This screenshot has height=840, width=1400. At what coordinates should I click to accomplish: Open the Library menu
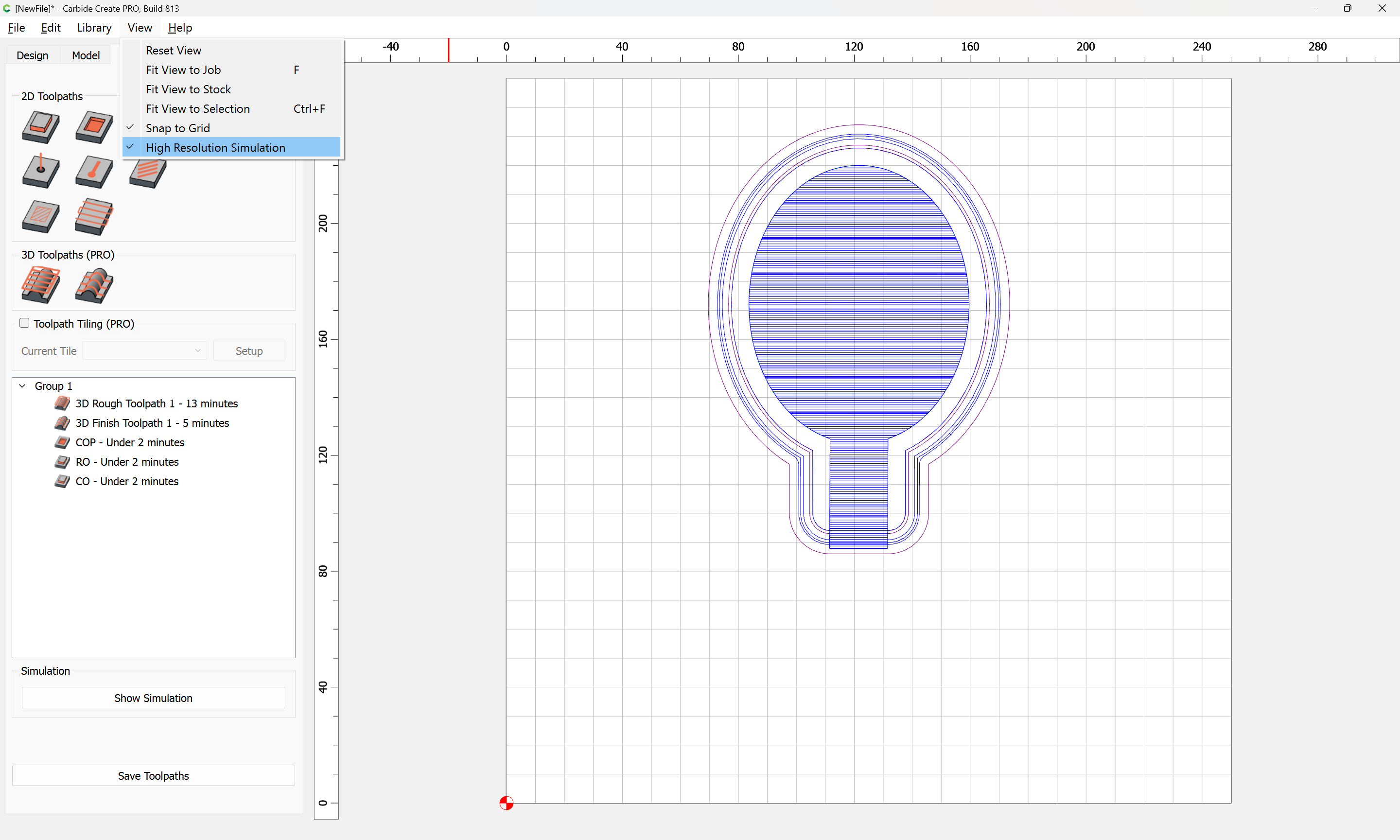tap(94, 28)
